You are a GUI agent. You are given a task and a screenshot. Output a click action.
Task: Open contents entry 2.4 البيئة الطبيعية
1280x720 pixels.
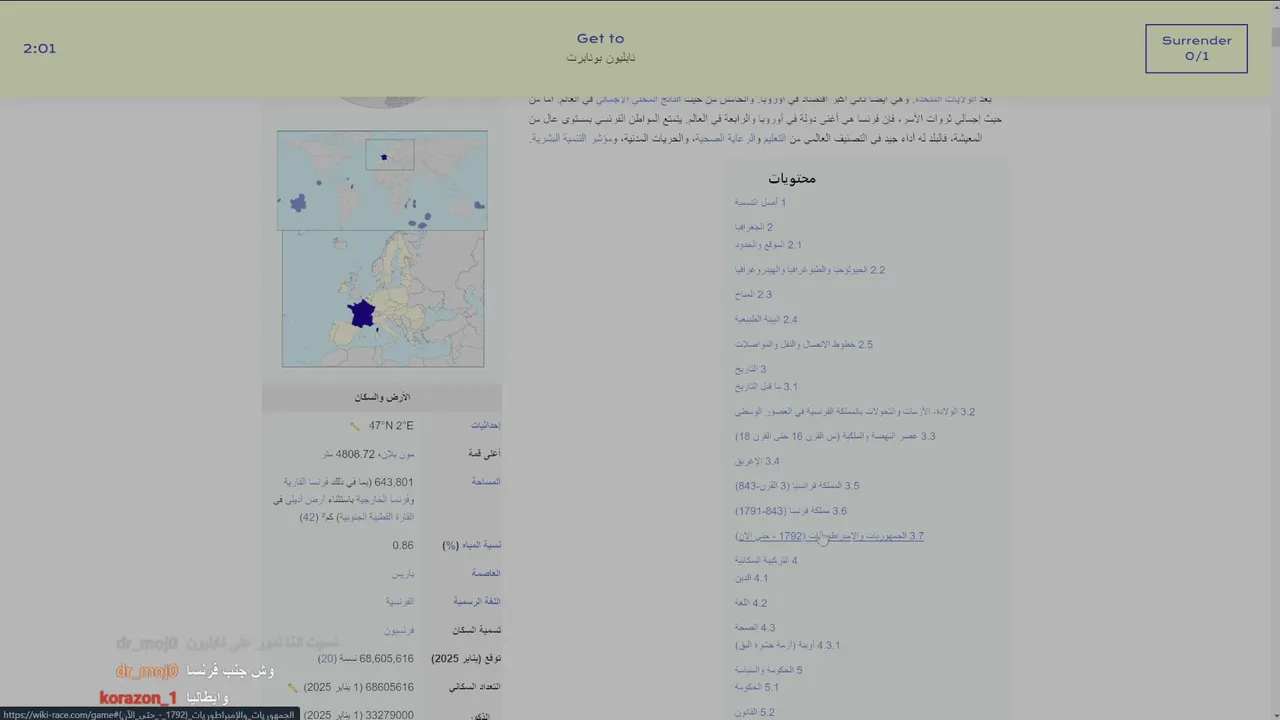click(x=766, y=320)
